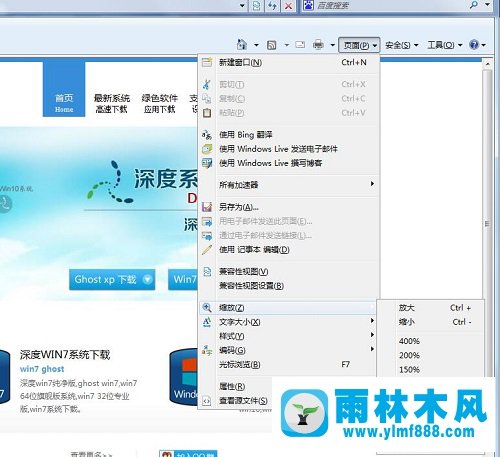The height and width of the screenshot is (457, 500).
Task: Set zoom level to 400%
Action: [x=430, y=341]
